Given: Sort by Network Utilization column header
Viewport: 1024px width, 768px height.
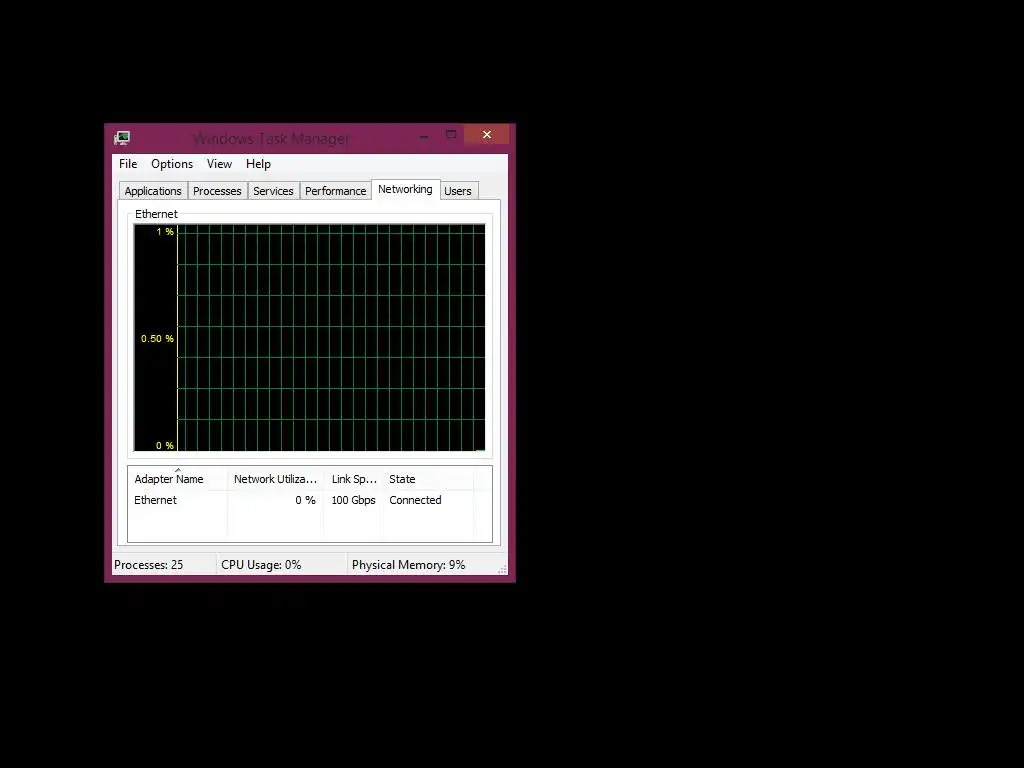Looking at the screenshot, I should 276,479.
